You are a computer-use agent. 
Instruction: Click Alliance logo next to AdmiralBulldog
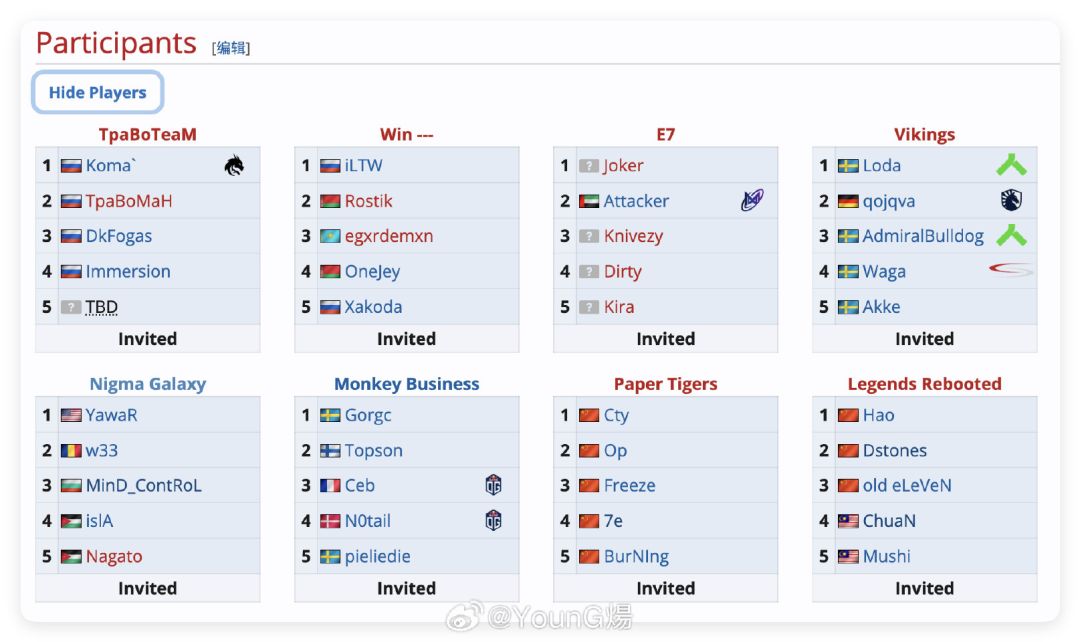[1011, 236]
